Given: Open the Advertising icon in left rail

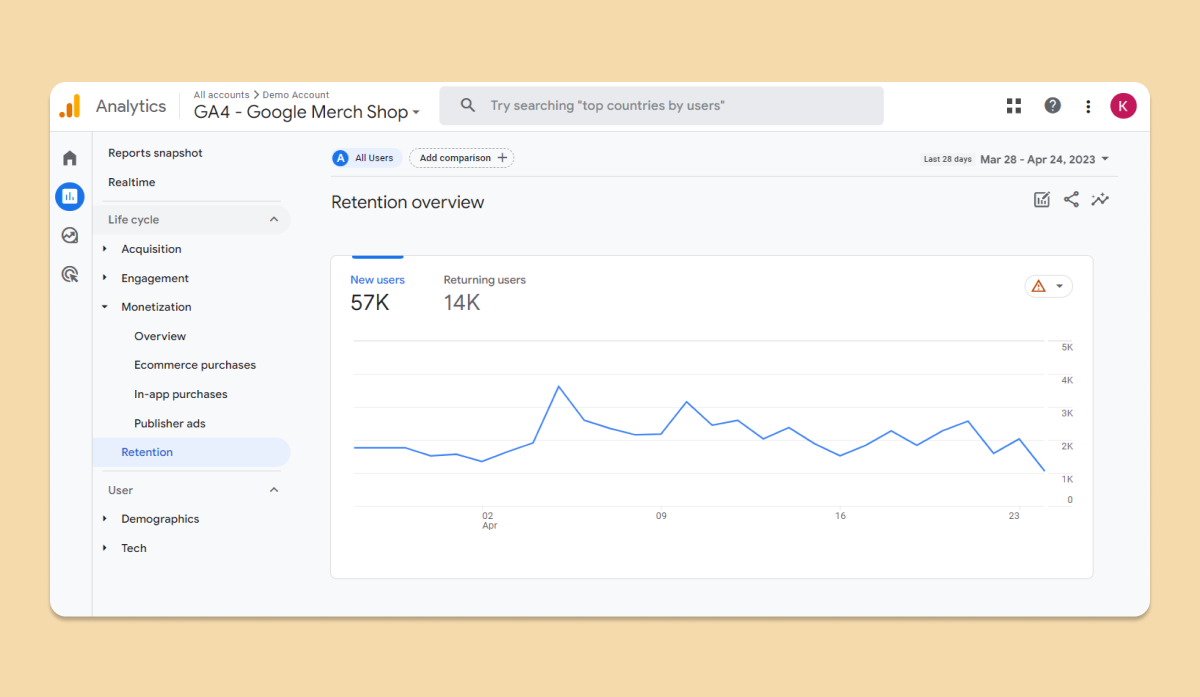Looking at the screenshot, I should 70,274.
